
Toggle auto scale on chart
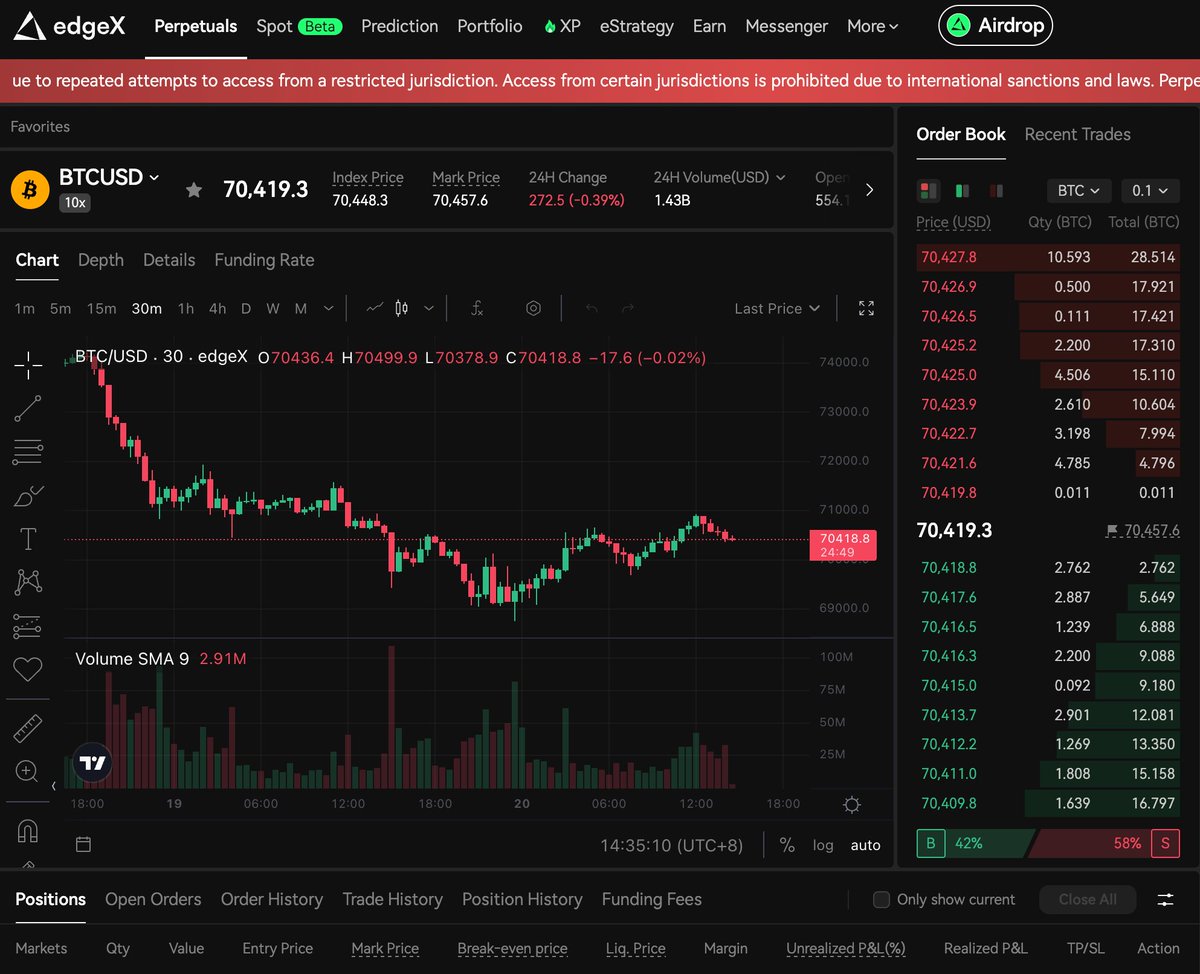point(866,845)
